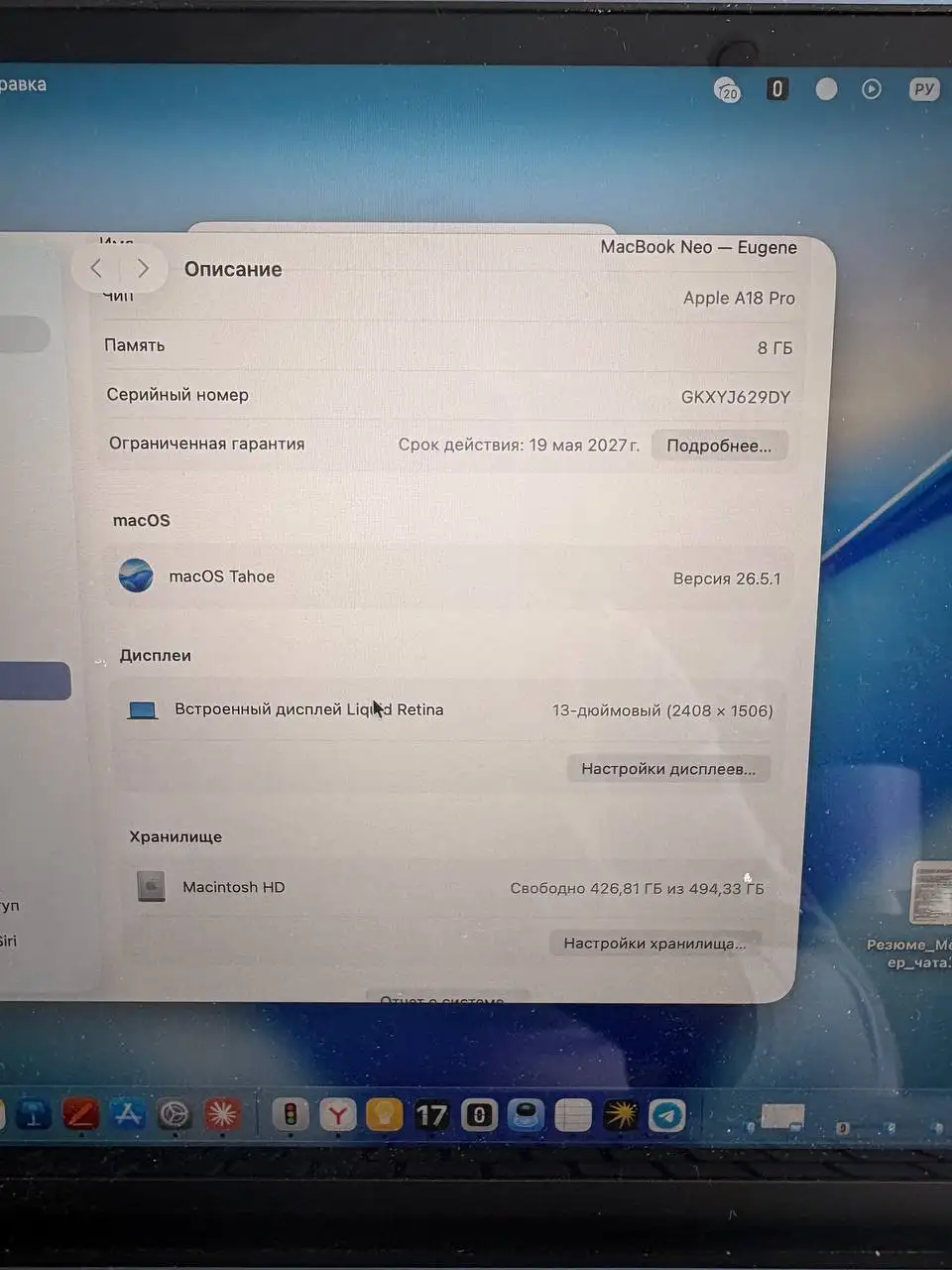Click Подробнее... warranty details button
The image size is (952, 1270).
(719, 445)
